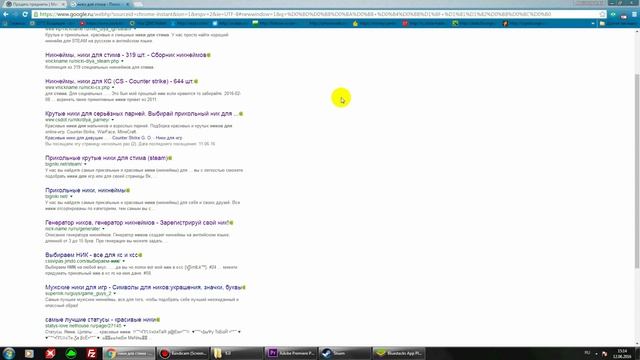Click green rating icon beside 'Прикольные крутые ники для стима'
Viewport: 640px width, 360px height.
coord(170,158)
